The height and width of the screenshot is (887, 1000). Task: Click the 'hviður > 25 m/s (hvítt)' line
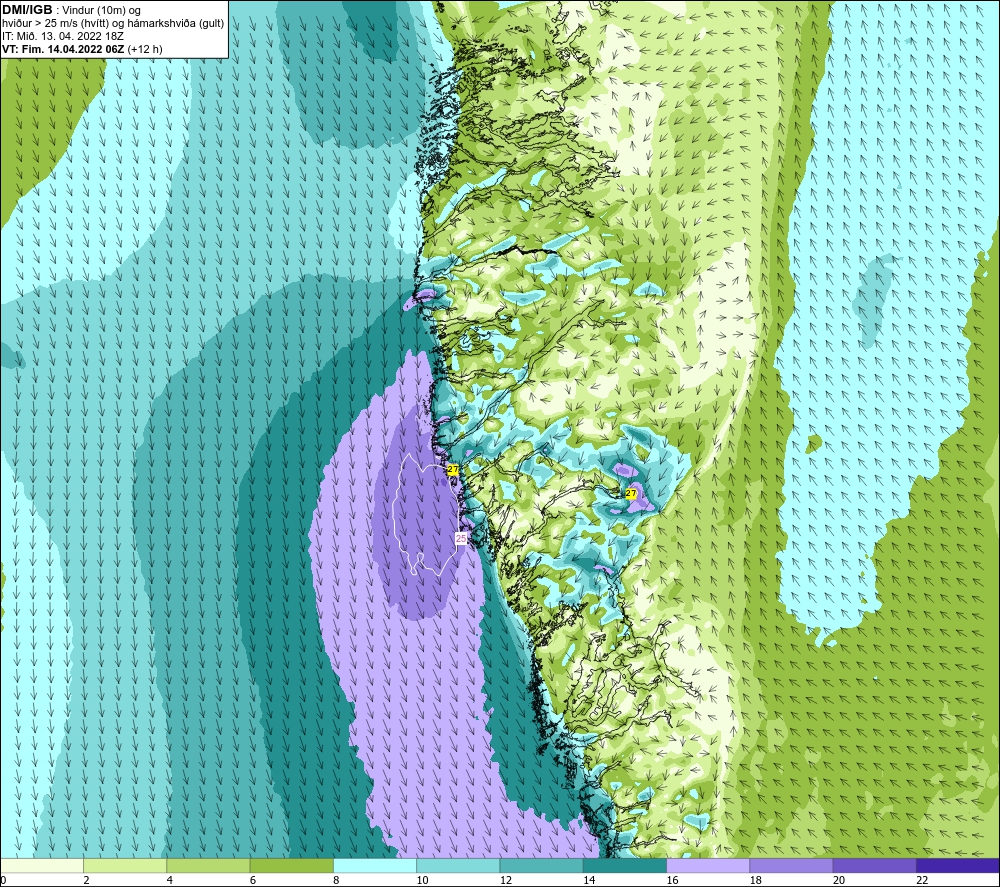coord(57,24)
